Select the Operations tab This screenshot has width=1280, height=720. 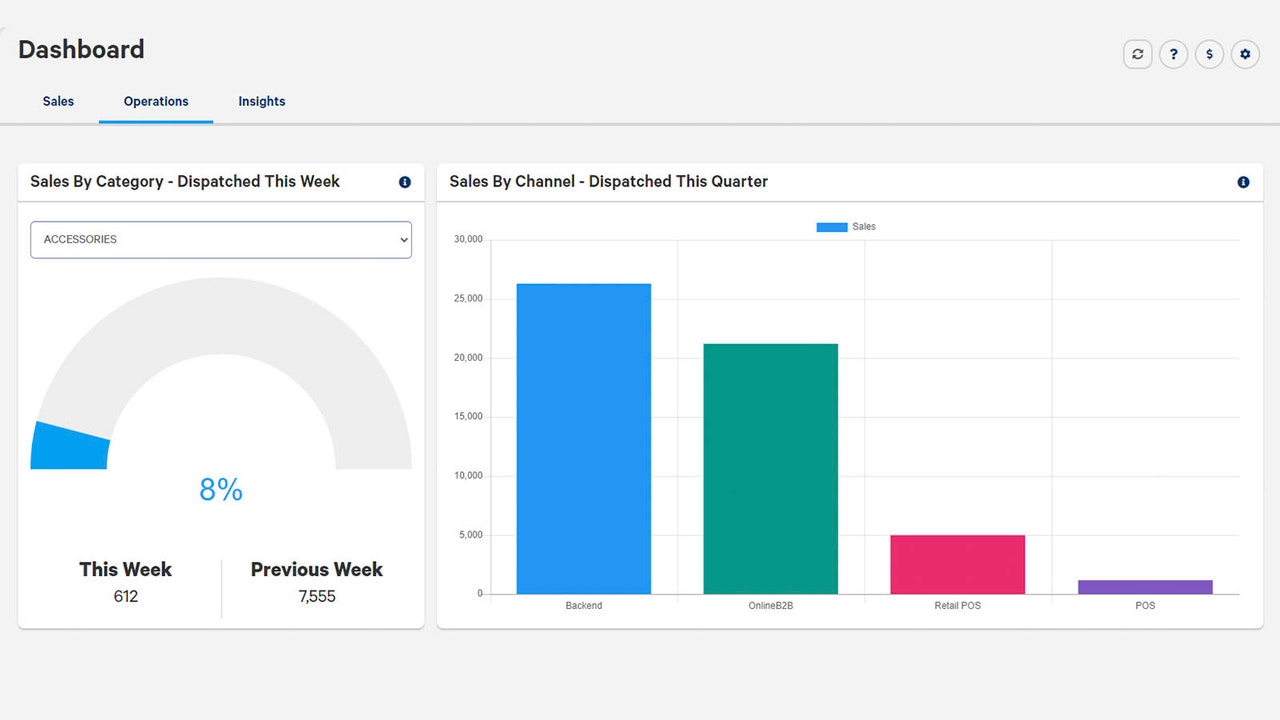155,101
